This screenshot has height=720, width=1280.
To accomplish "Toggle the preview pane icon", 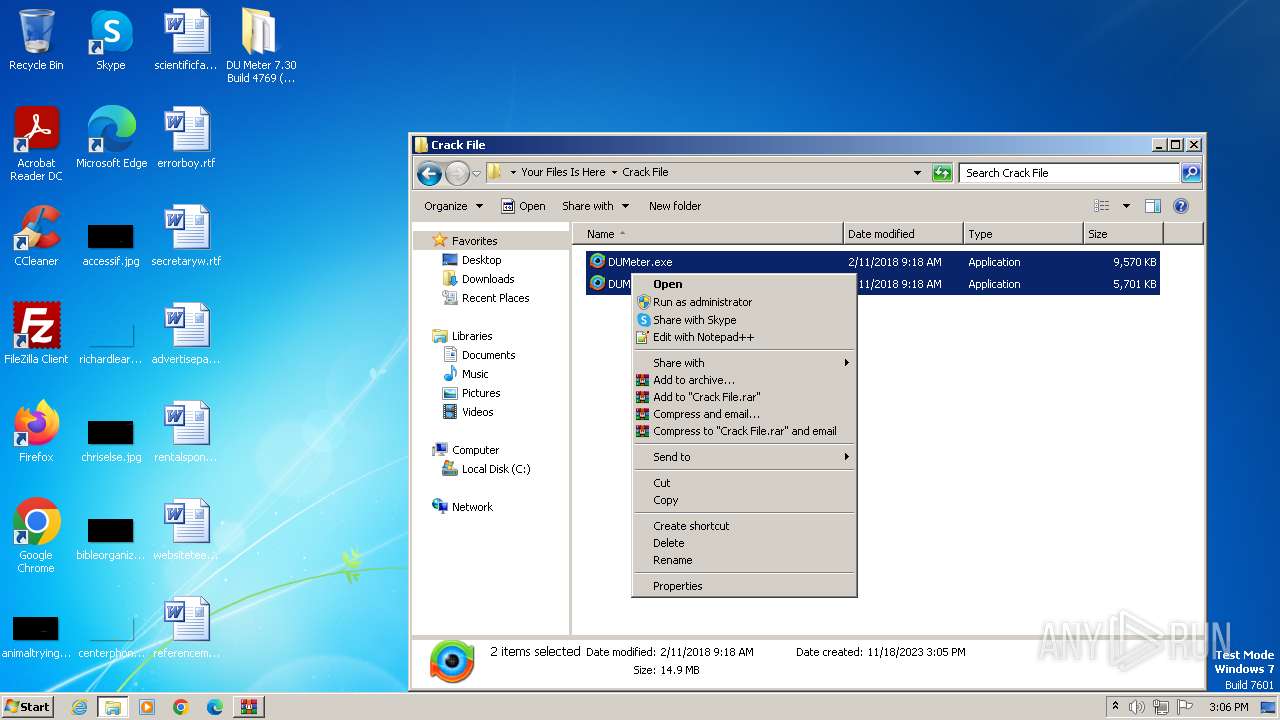I will pos(1153,206).
